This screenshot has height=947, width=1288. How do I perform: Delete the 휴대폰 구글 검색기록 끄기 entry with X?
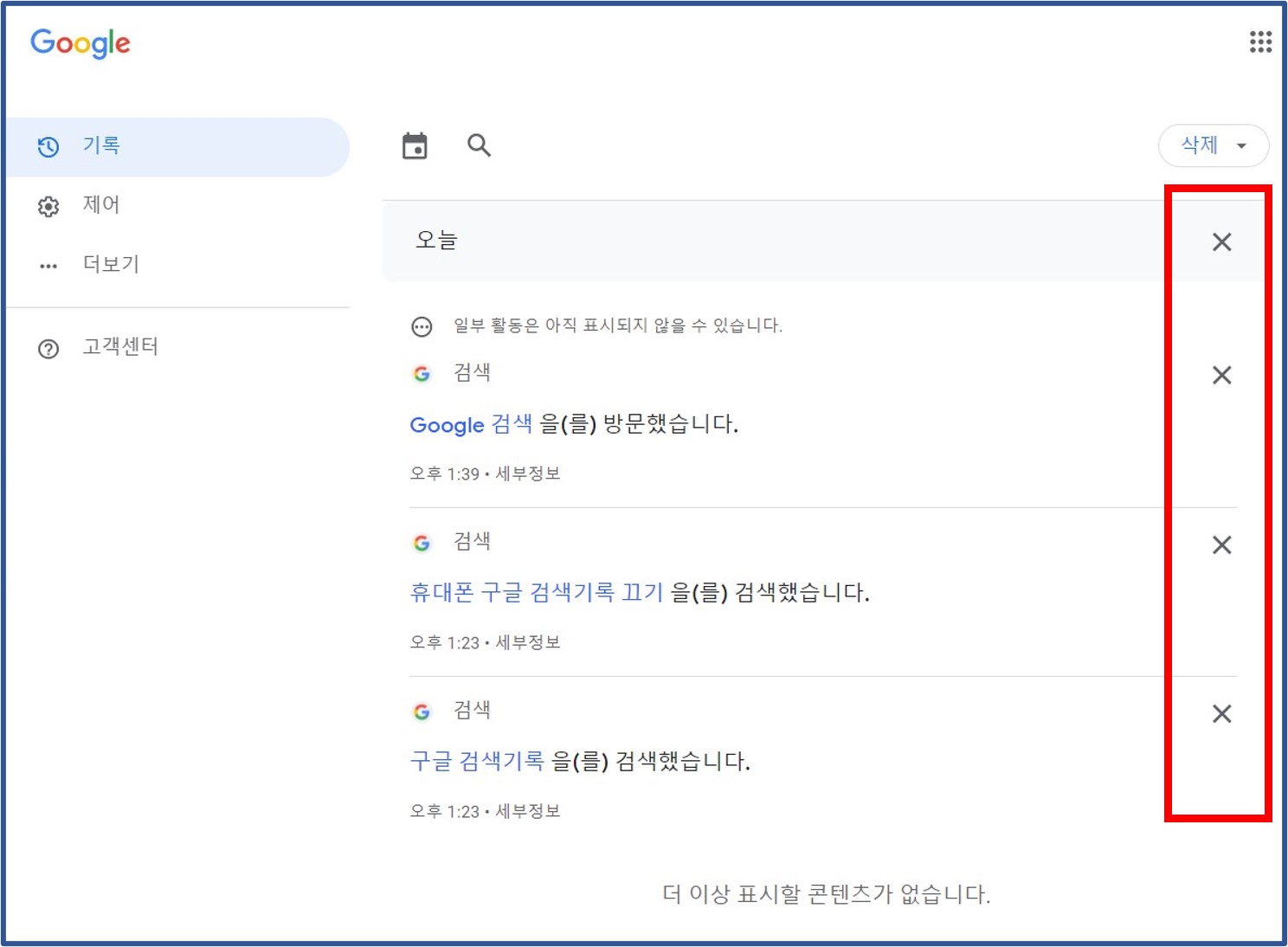(x=1221, y=544)
